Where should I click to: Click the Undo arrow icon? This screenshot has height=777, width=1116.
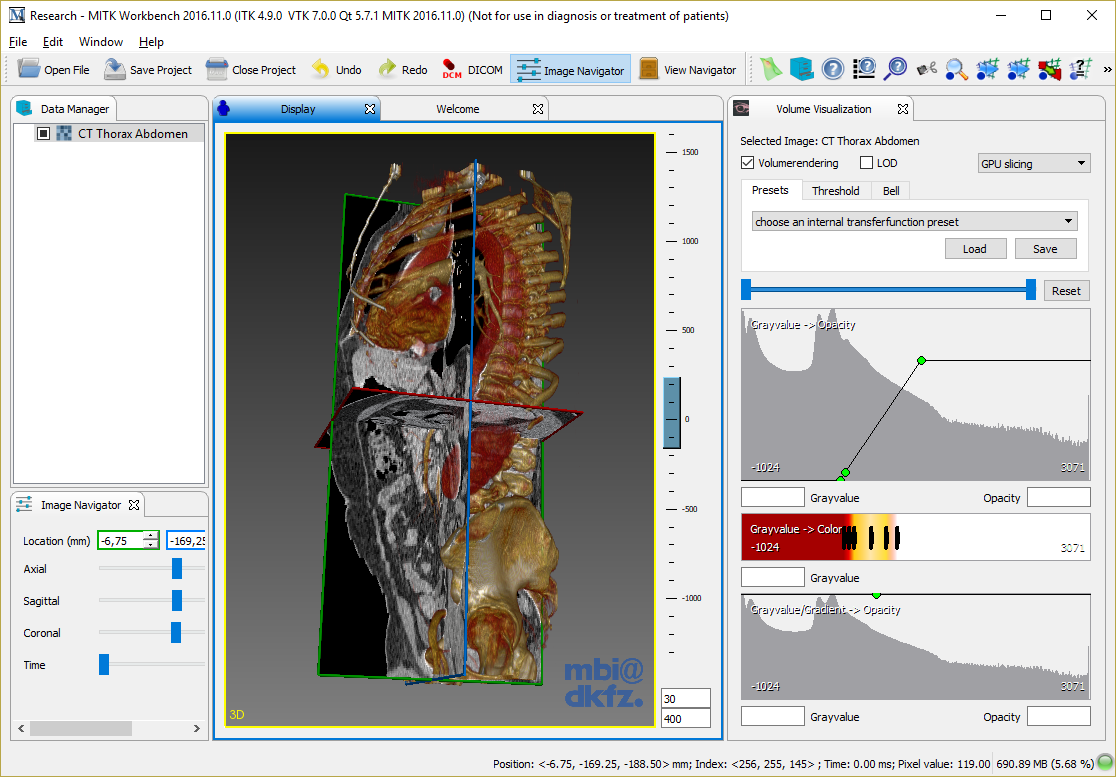point(320,69)
